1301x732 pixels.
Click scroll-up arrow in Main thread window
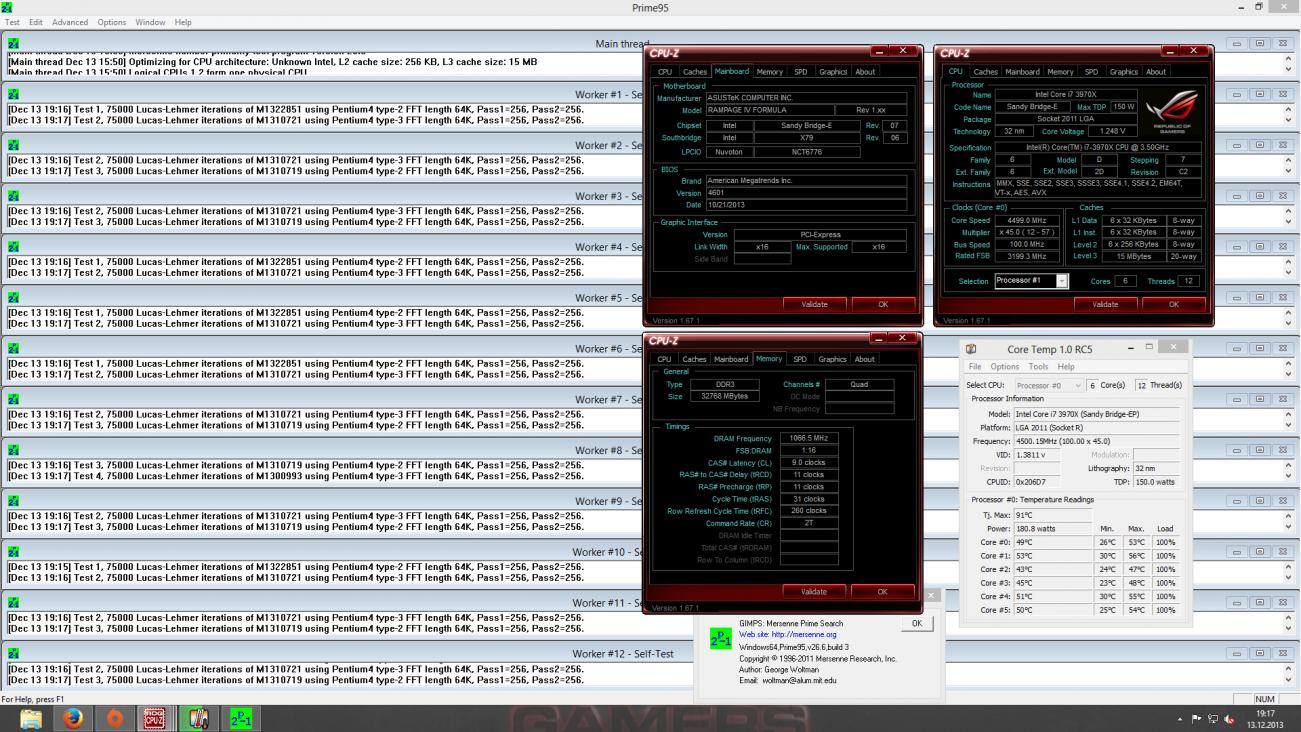pyautogui.click(x=1288, y=59)
